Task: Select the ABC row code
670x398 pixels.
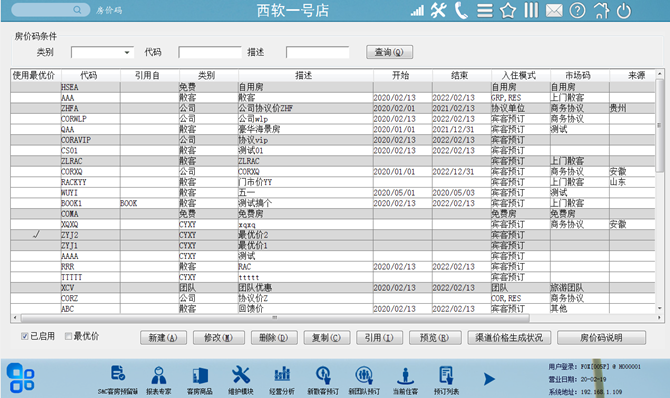Action: click(68, 309)
